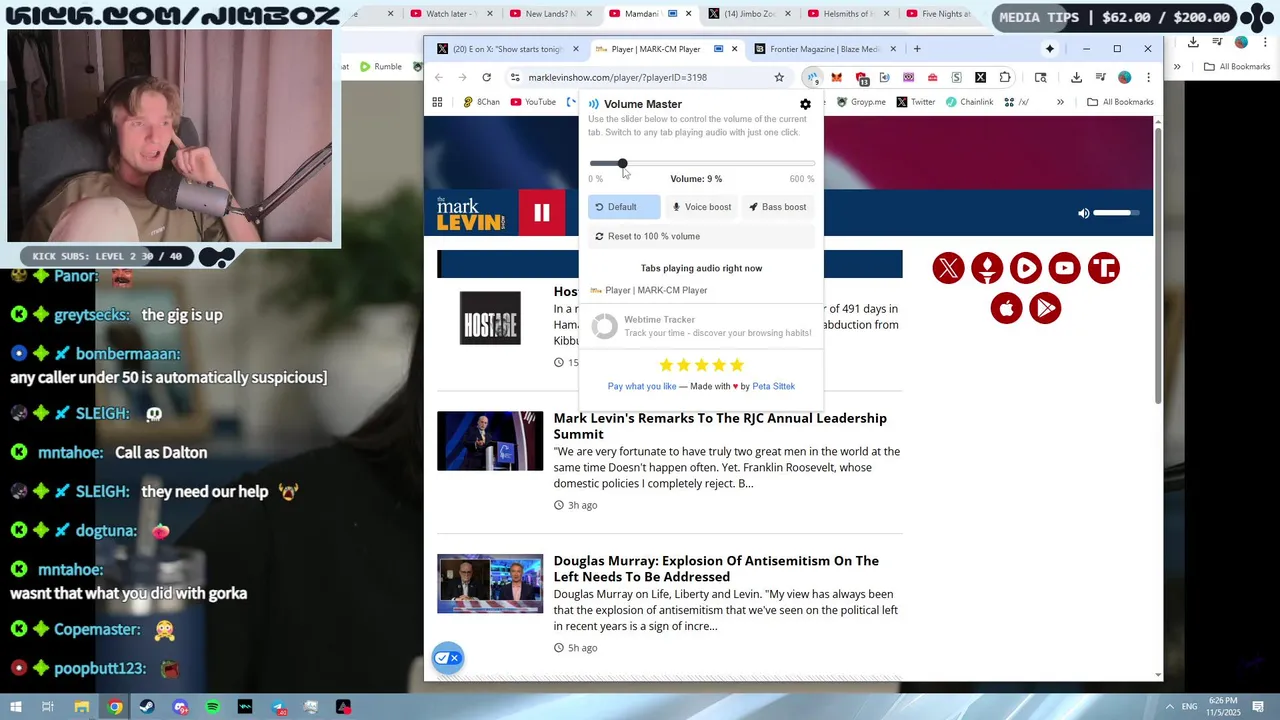1280x720 pixels.
Task: Pause the Mark Levin player
Action: click(542, 212)
